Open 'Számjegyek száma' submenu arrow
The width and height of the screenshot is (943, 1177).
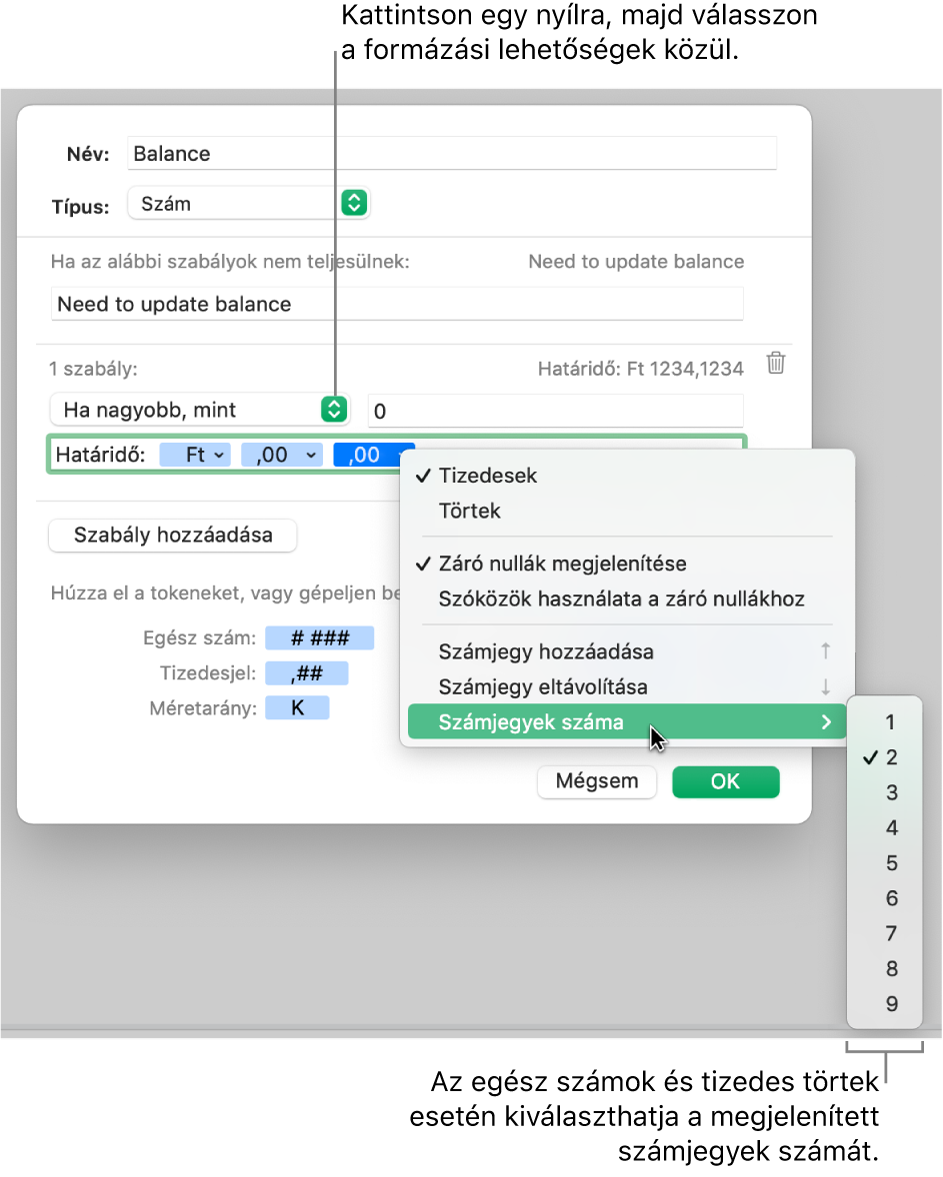pyautogui.click(x=826, y=722)
